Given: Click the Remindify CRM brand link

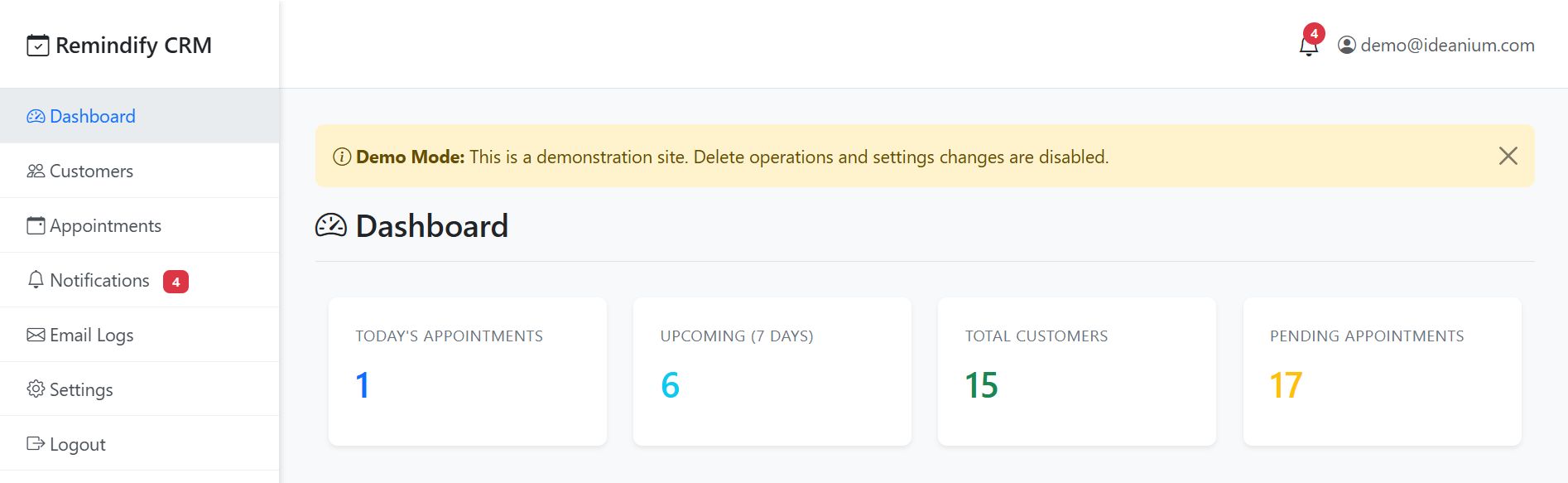Looking at the screenshot, I should 133,46.
